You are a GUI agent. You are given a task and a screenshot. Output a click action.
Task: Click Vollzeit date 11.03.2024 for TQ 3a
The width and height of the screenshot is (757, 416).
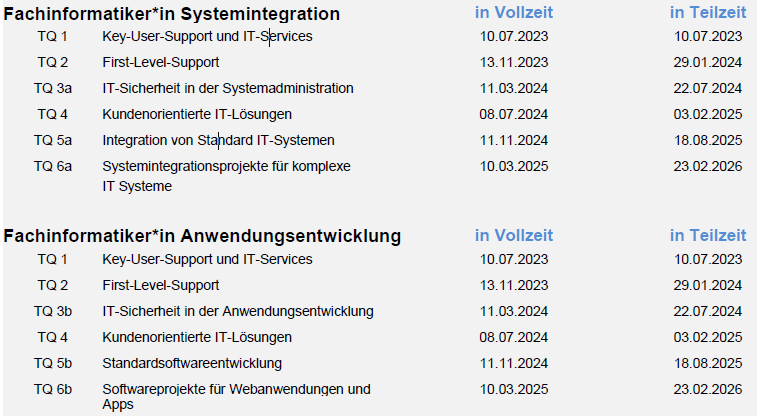tap(514, 88)
